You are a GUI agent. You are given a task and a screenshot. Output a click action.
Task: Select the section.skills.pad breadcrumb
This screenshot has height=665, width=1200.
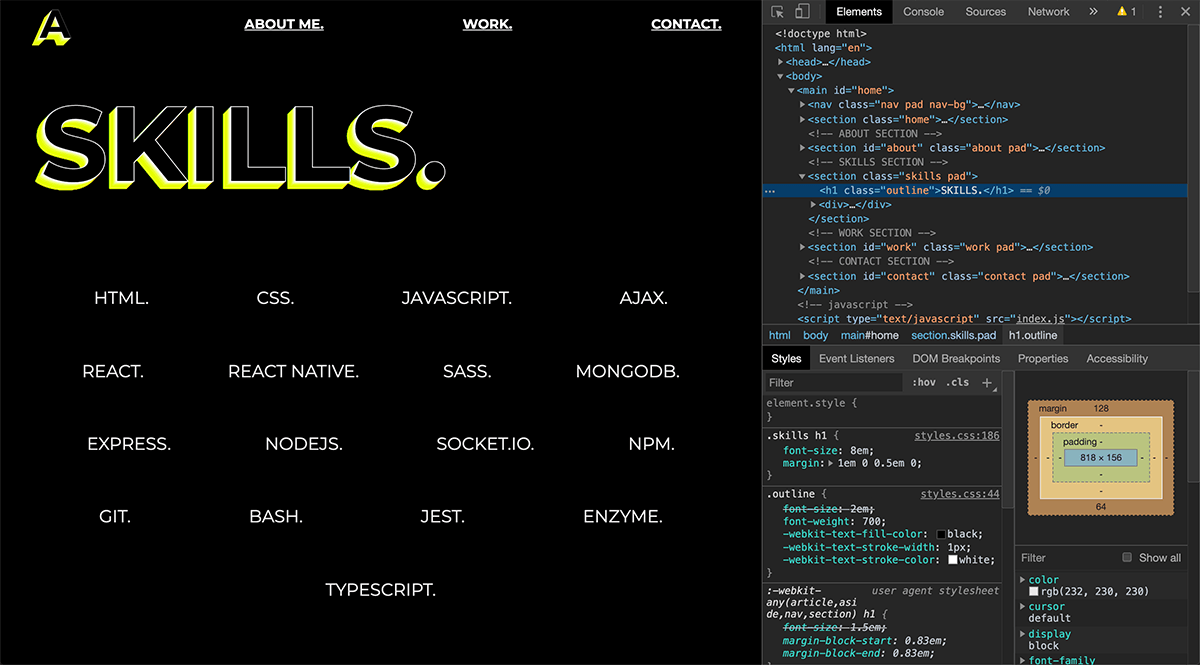click(953, 335)
